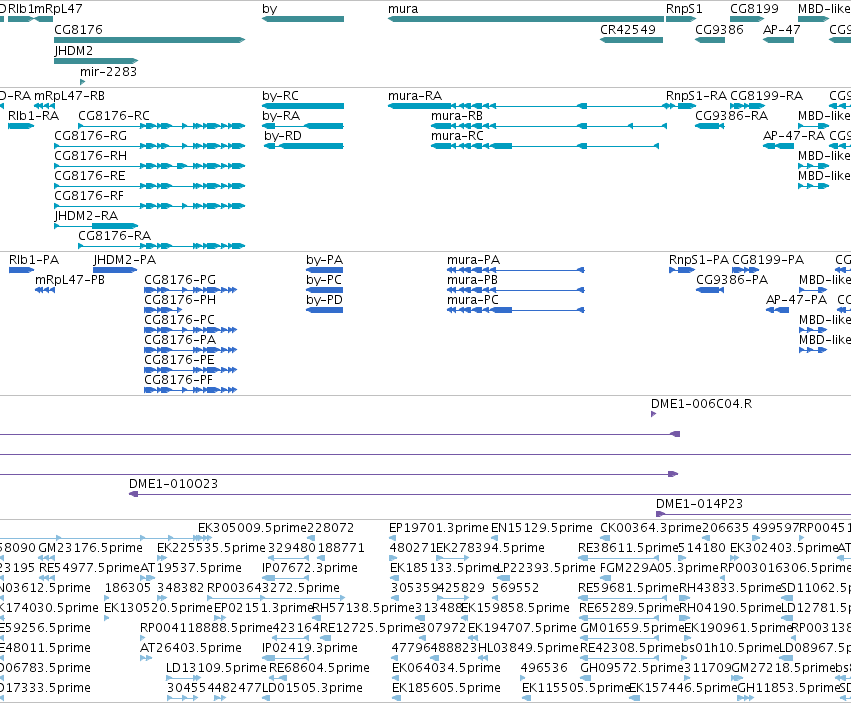Select protein CG8176-PA
This screenshot has height=703, width=851.
[x=180, y=340]
